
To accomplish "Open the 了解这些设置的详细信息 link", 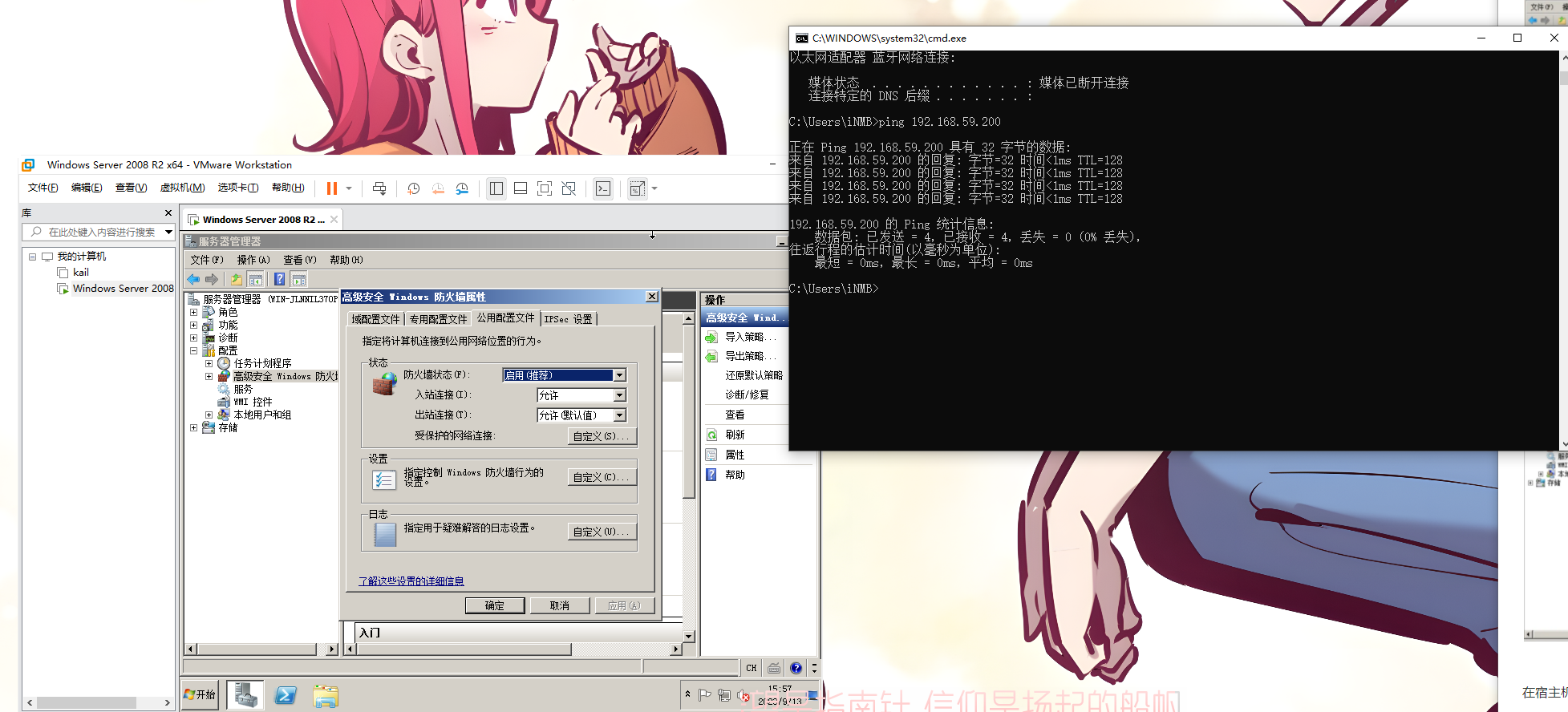I will pos(411,581).
